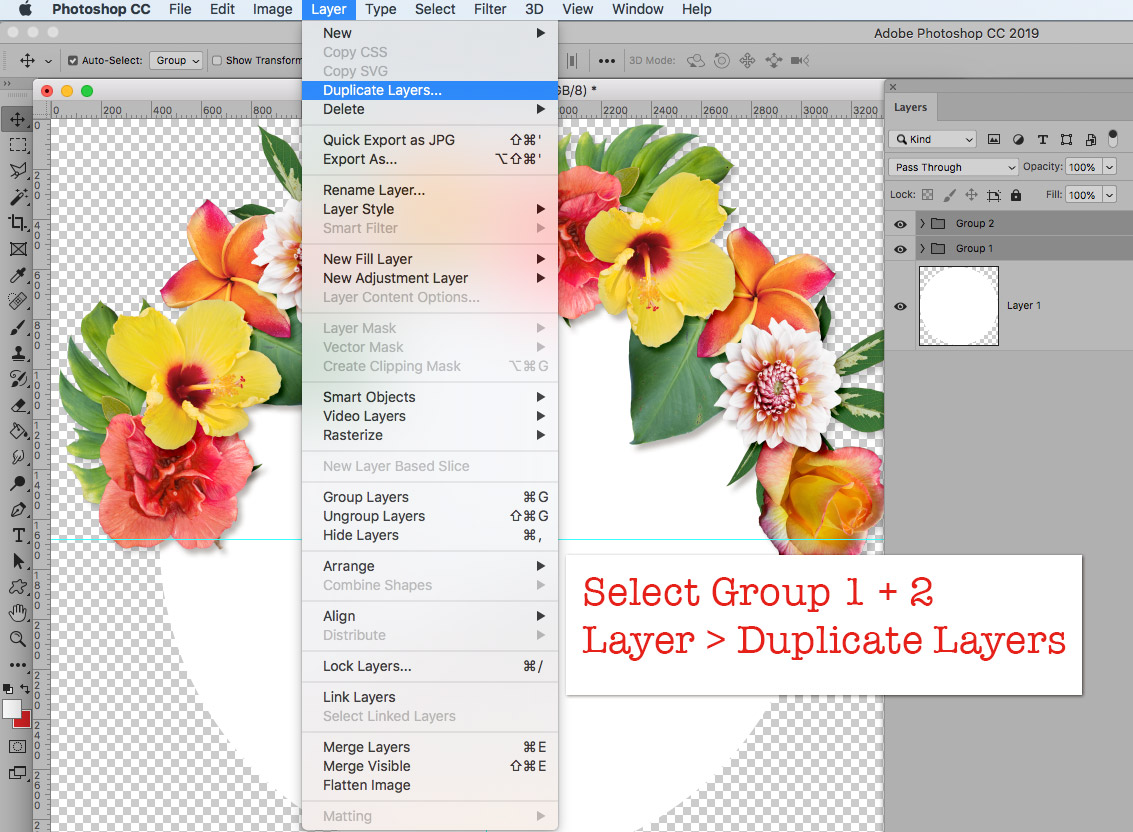Viewport: 1133px width, 832px height.
Task: Toggle Show Transform Controls checkbox
Action: point(217,61)
